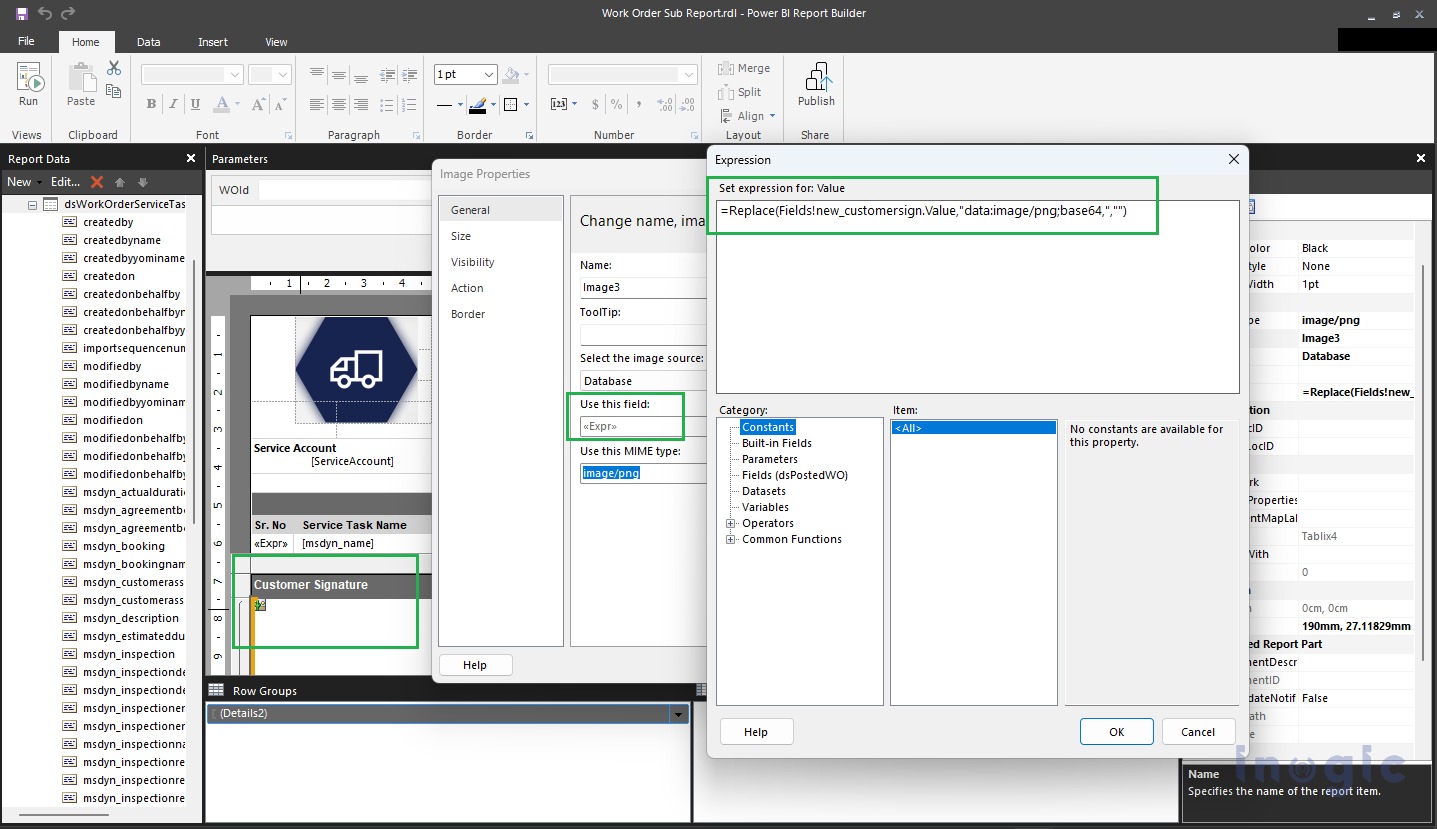
Task: Click the percent style icon
Action: [x=615, y=103]
